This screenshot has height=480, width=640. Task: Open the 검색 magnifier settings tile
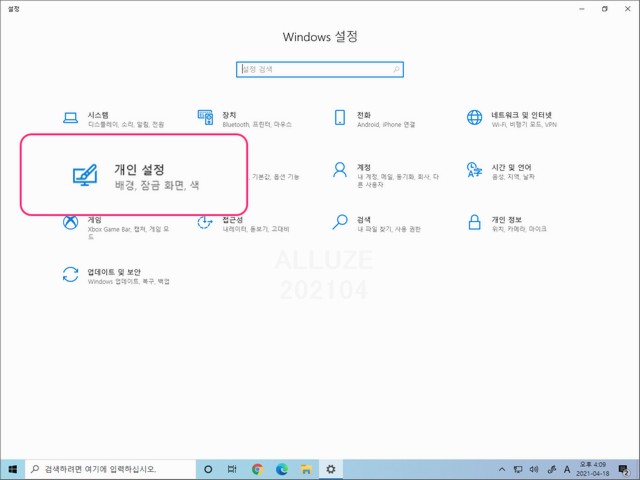click(376, 224)
